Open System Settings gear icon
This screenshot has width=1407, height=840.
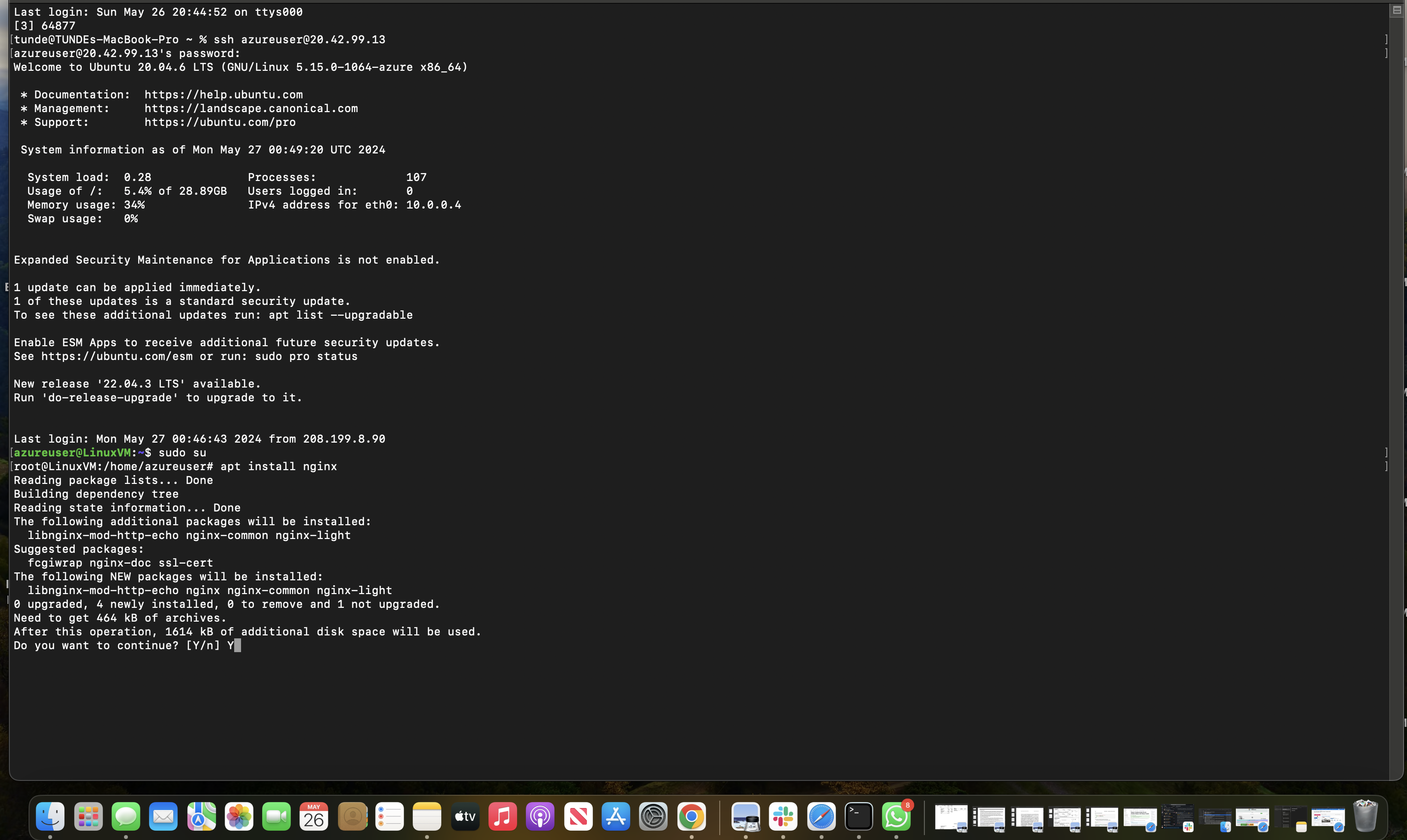tap(653, 816)
